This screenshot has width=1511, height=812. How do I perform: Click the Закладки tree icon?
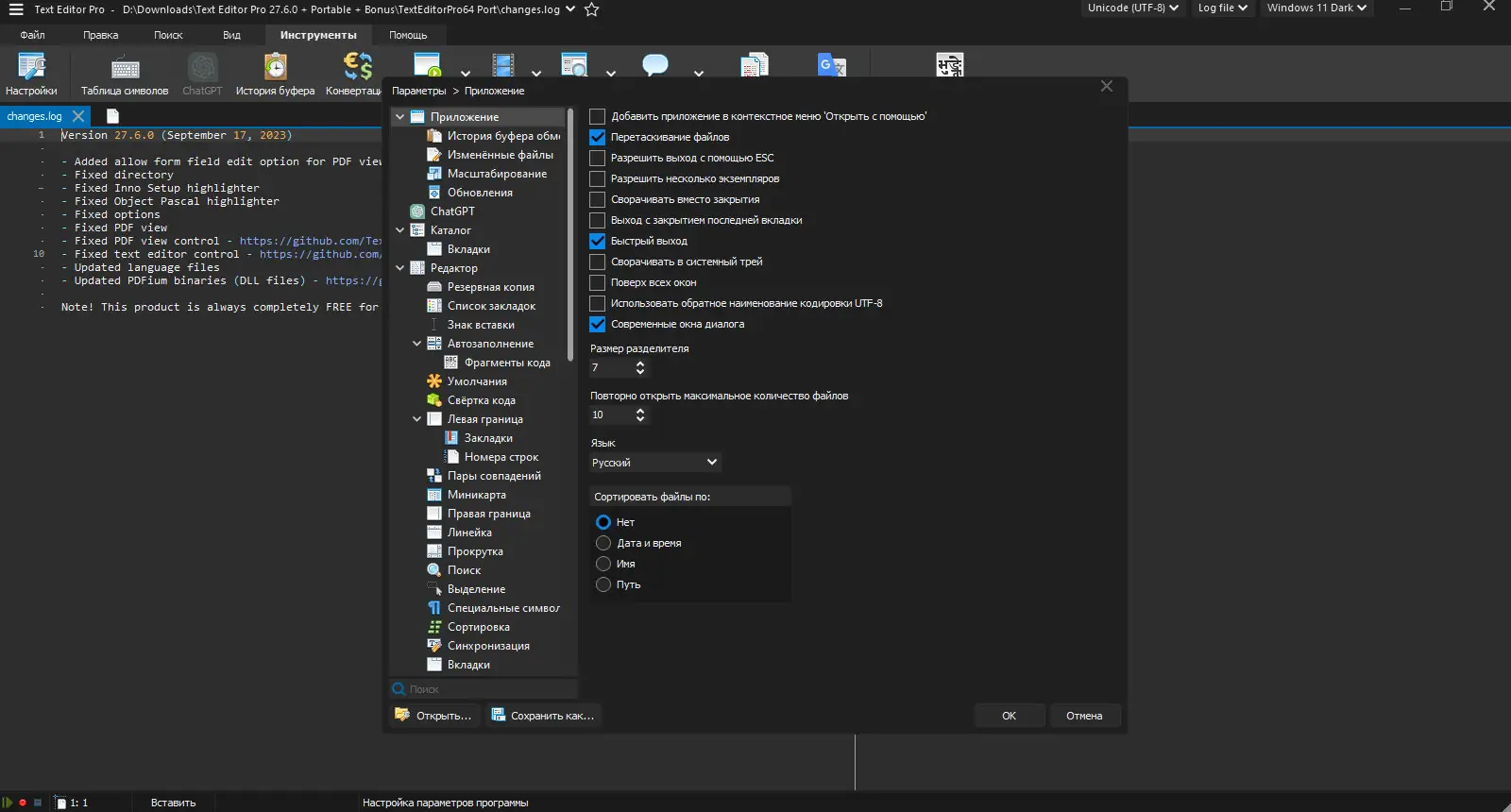(451, 438)
